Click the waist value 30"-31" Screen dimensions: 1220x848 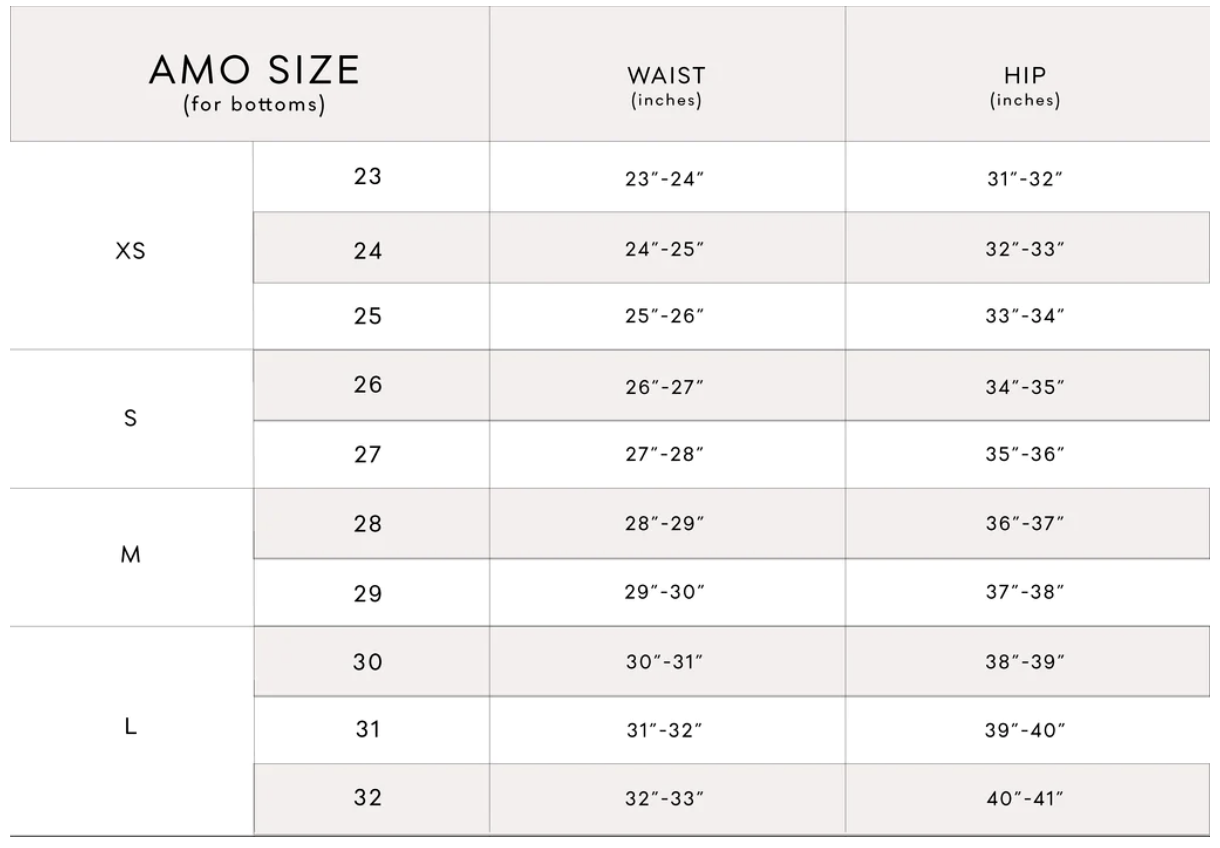(x=666, y=663)
